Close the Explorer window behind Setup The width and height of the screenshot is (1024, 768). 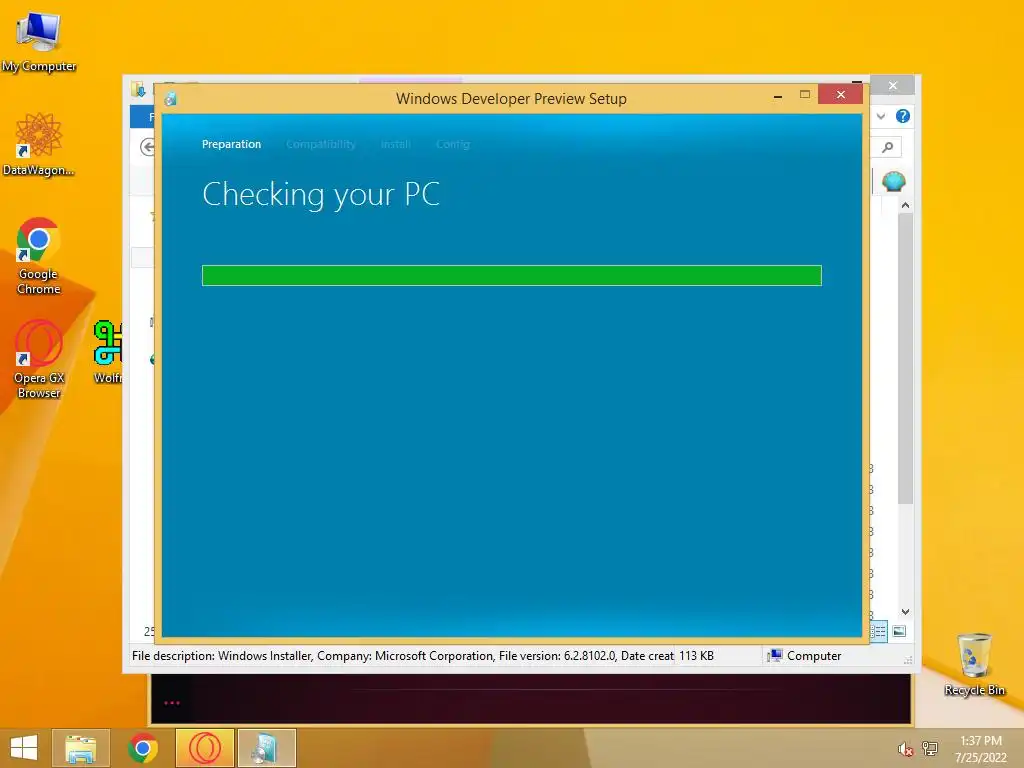pyautogui.click(x=893, y=86)
